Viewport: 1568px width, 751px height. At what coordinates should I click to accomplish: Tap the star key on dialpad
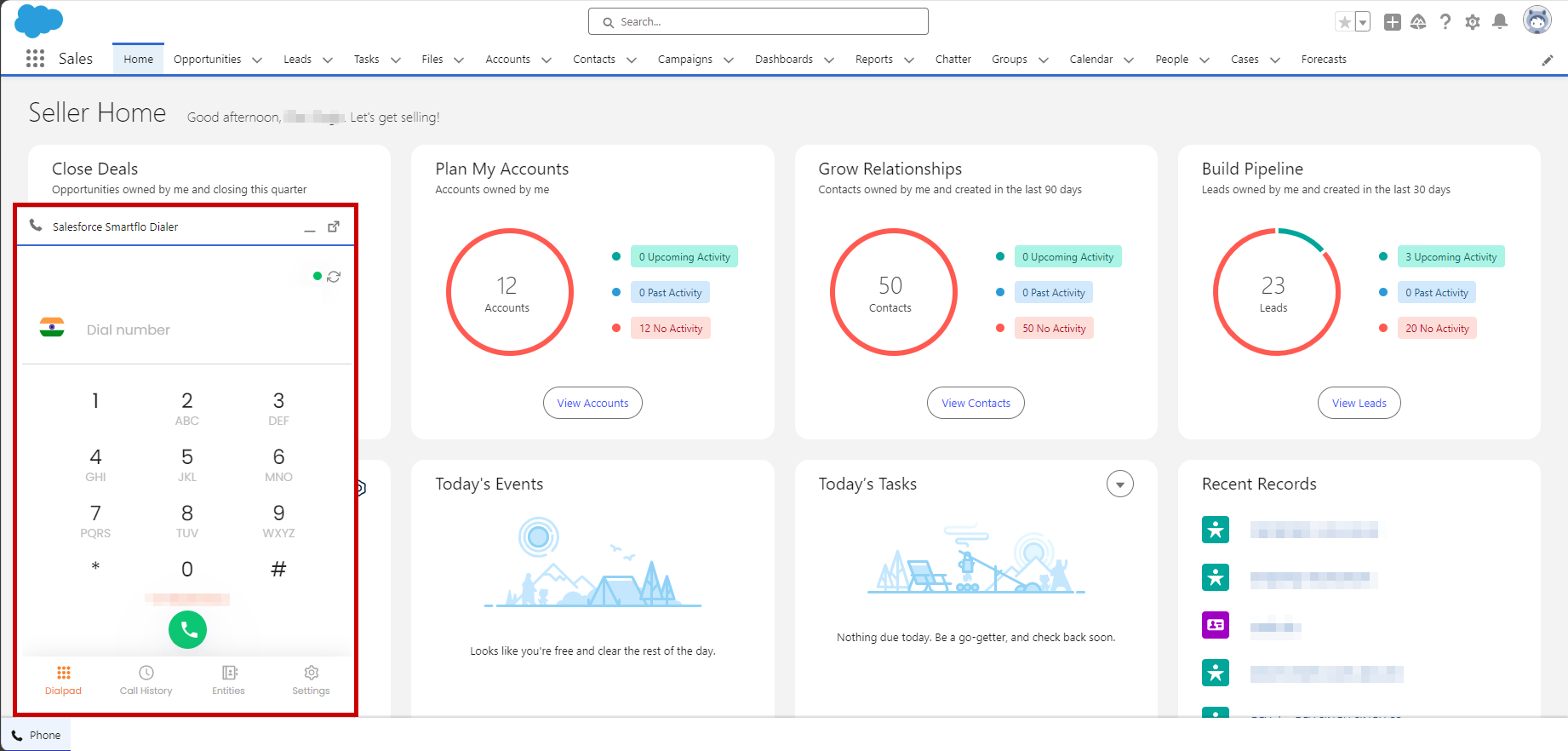(x=95, y=567)
